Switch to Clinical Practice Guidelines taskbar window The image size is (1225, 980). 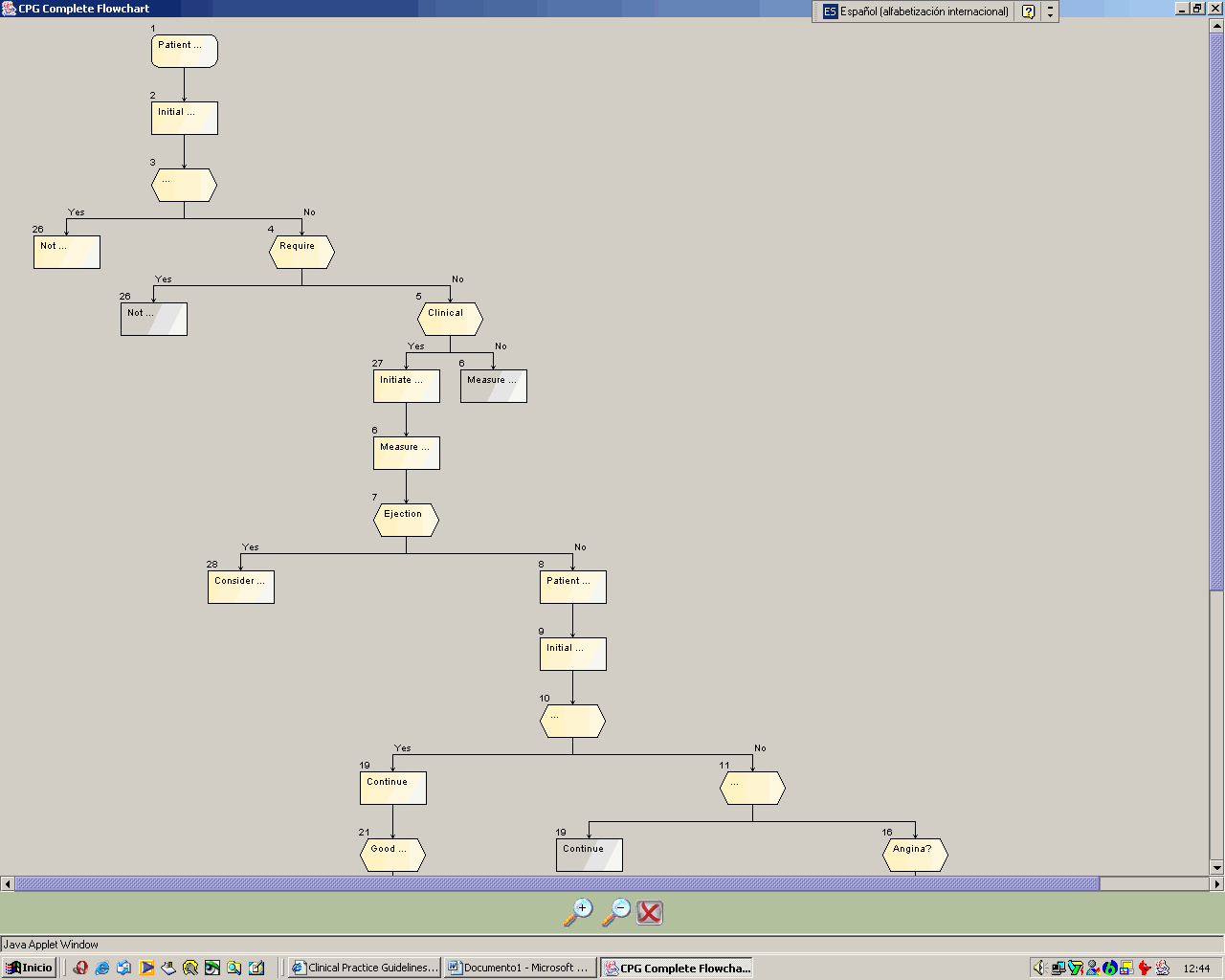tap(365, 968)
